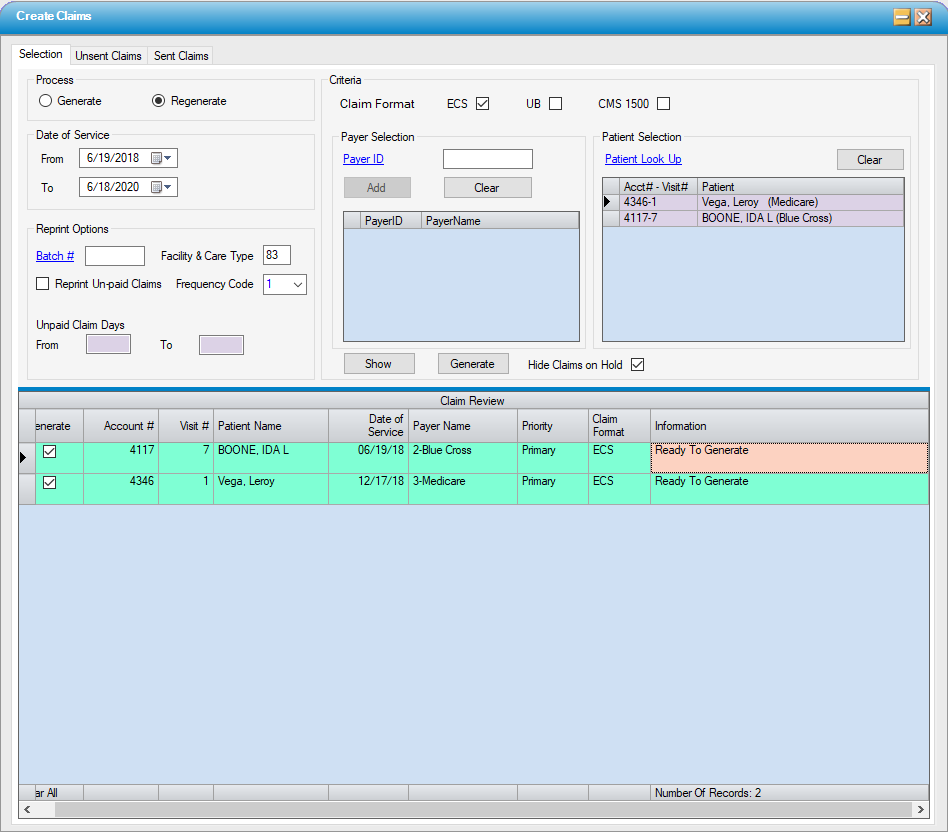Switch to the Unsent Claims tab
The height and width of the screenshot is (832, 948).
pos(108,56)
